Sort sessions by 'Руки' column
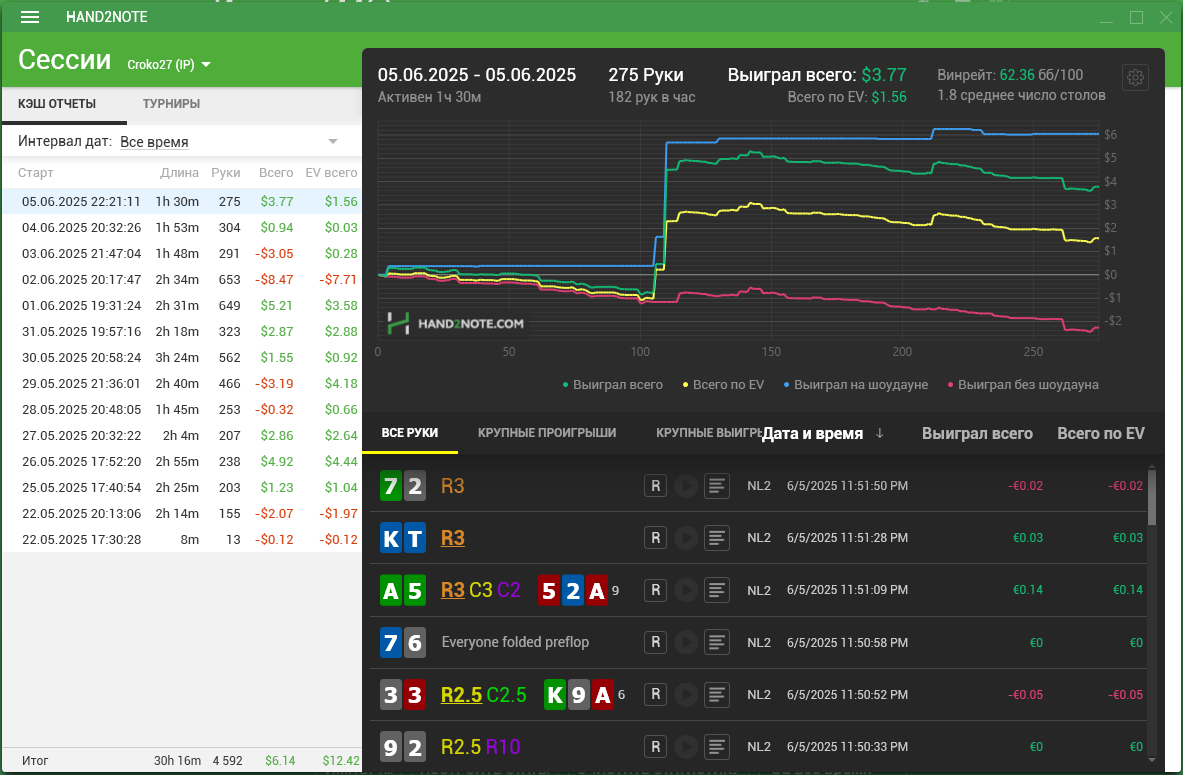 (226, 173)
